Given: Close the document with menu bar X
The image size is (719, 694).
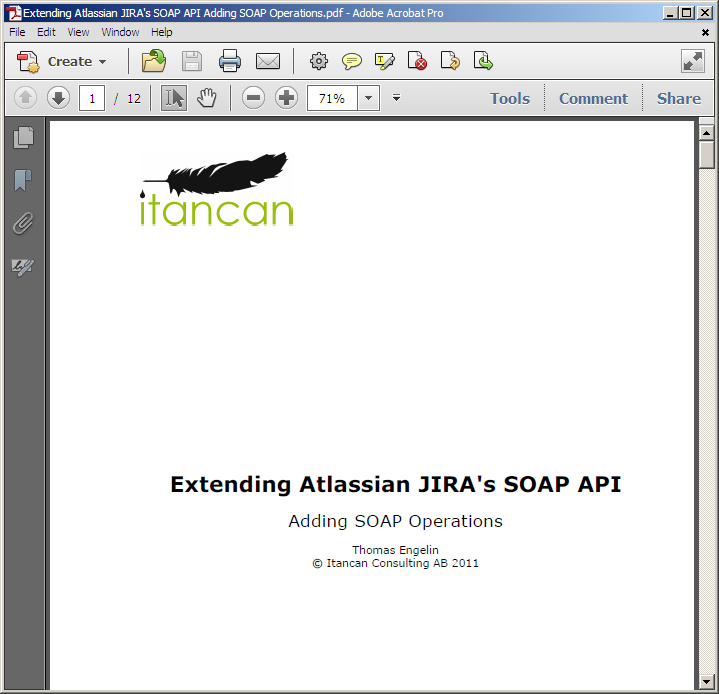Looking at the screenshot, I should [705, 33].
